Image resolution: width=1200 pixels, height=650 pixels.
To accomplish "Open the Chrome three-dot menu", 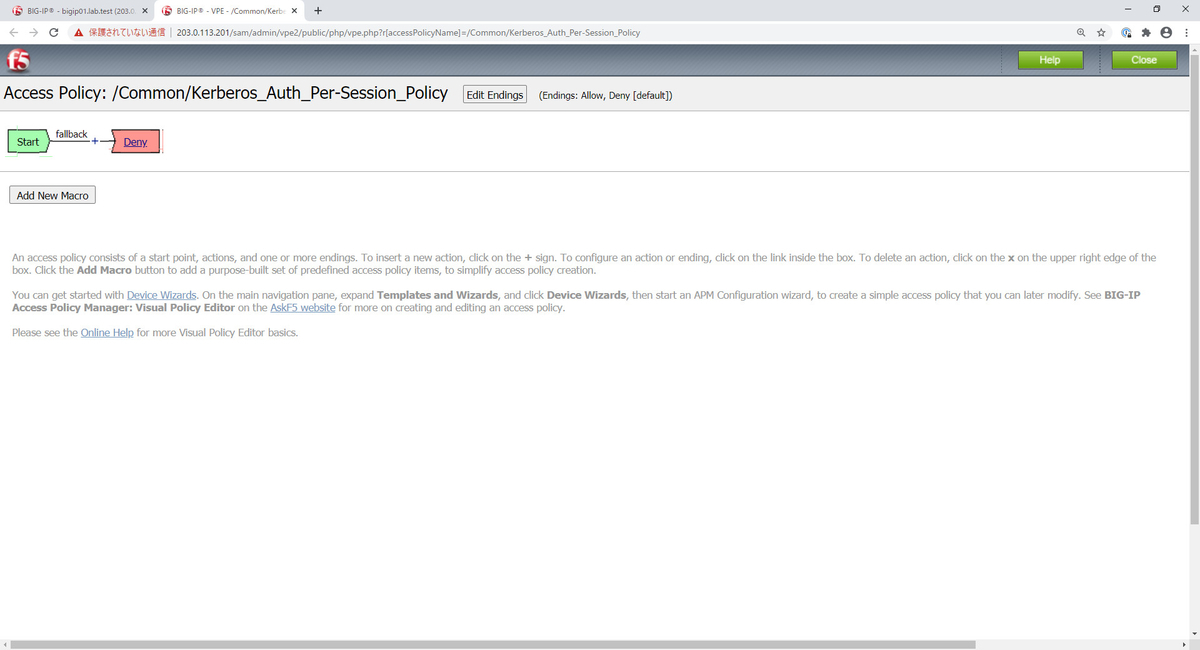I will pyautogui.click(x=1186, y=32).
